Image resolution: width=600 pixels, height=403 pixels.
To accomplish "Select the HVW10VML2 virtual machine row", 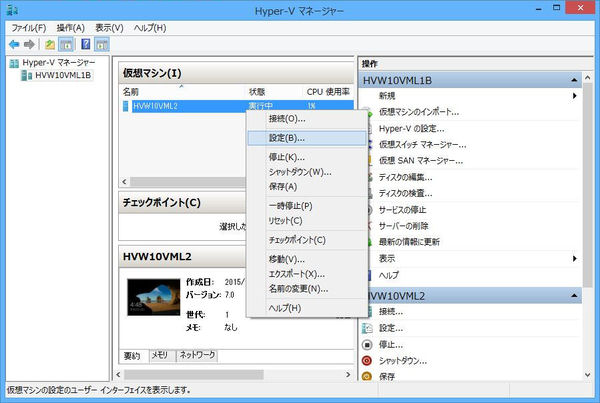I will 238,106.
